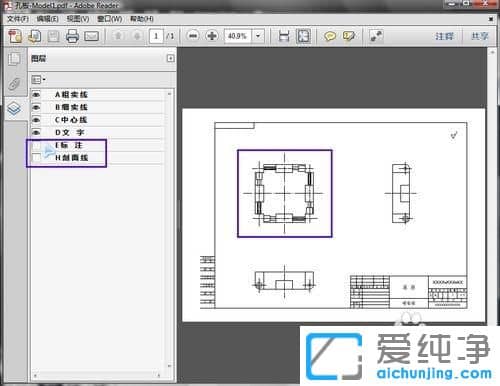Open the 文件(F) menu
Screen dimensions: 500x386
[18, 19]
